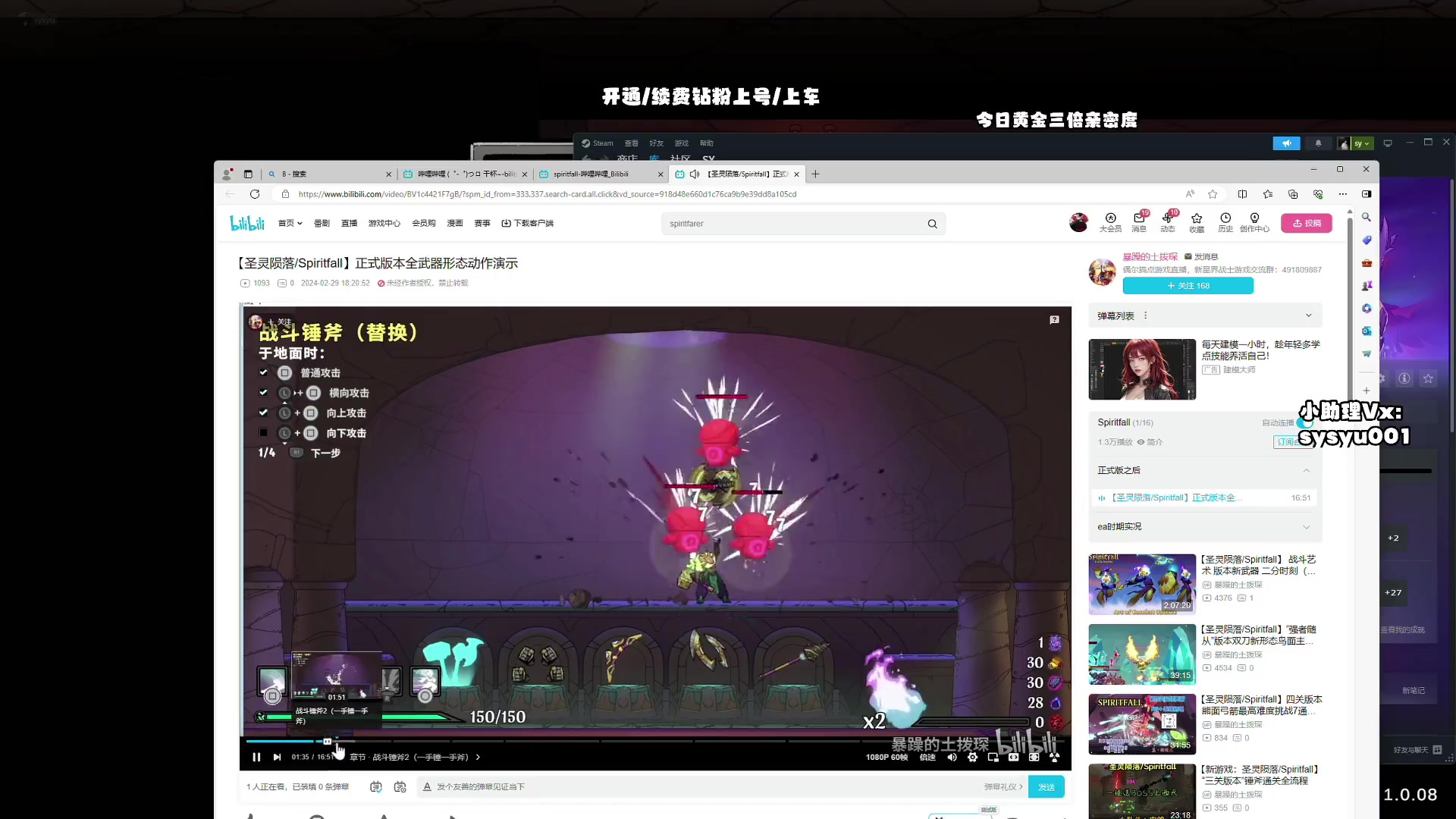Open the 游戏中心 navigation item
Viewport: 1456px width, 819px height.
click(x=384, y=223)
